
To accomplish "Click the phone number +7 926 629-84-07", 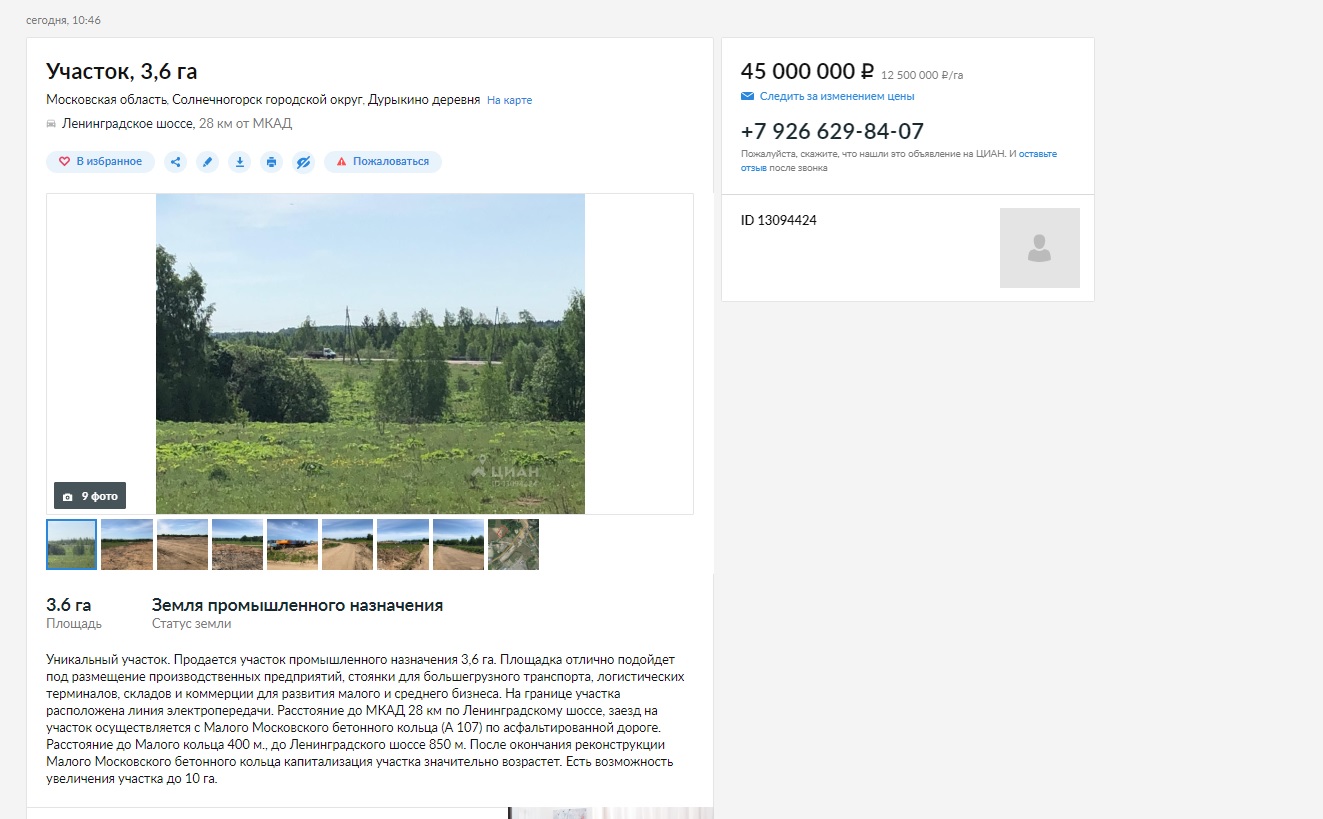I will coord(832,131).
